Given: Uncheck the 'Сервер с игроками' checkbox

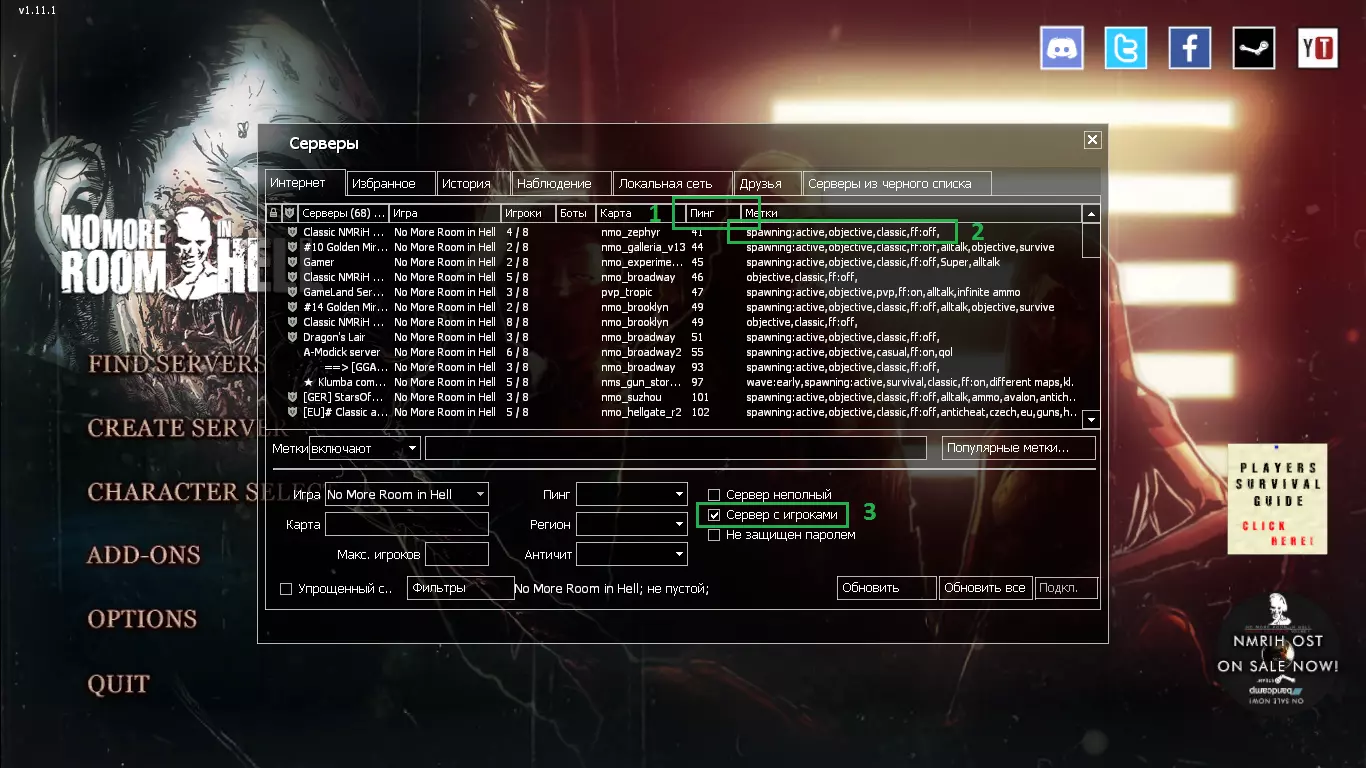Looking at the screenshot, I should pyautogui.click(x=714, y=515).
